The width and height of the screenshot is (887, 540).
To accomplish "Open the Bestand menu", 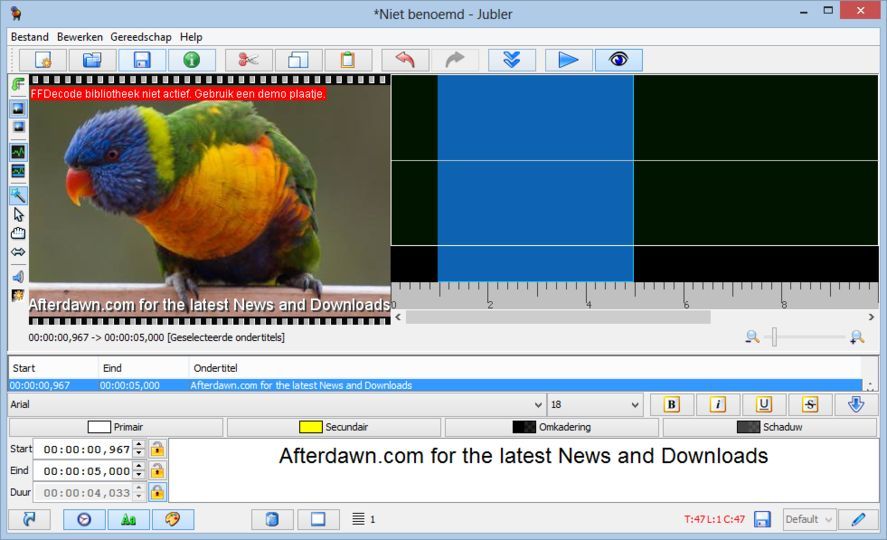I will 29,37.
